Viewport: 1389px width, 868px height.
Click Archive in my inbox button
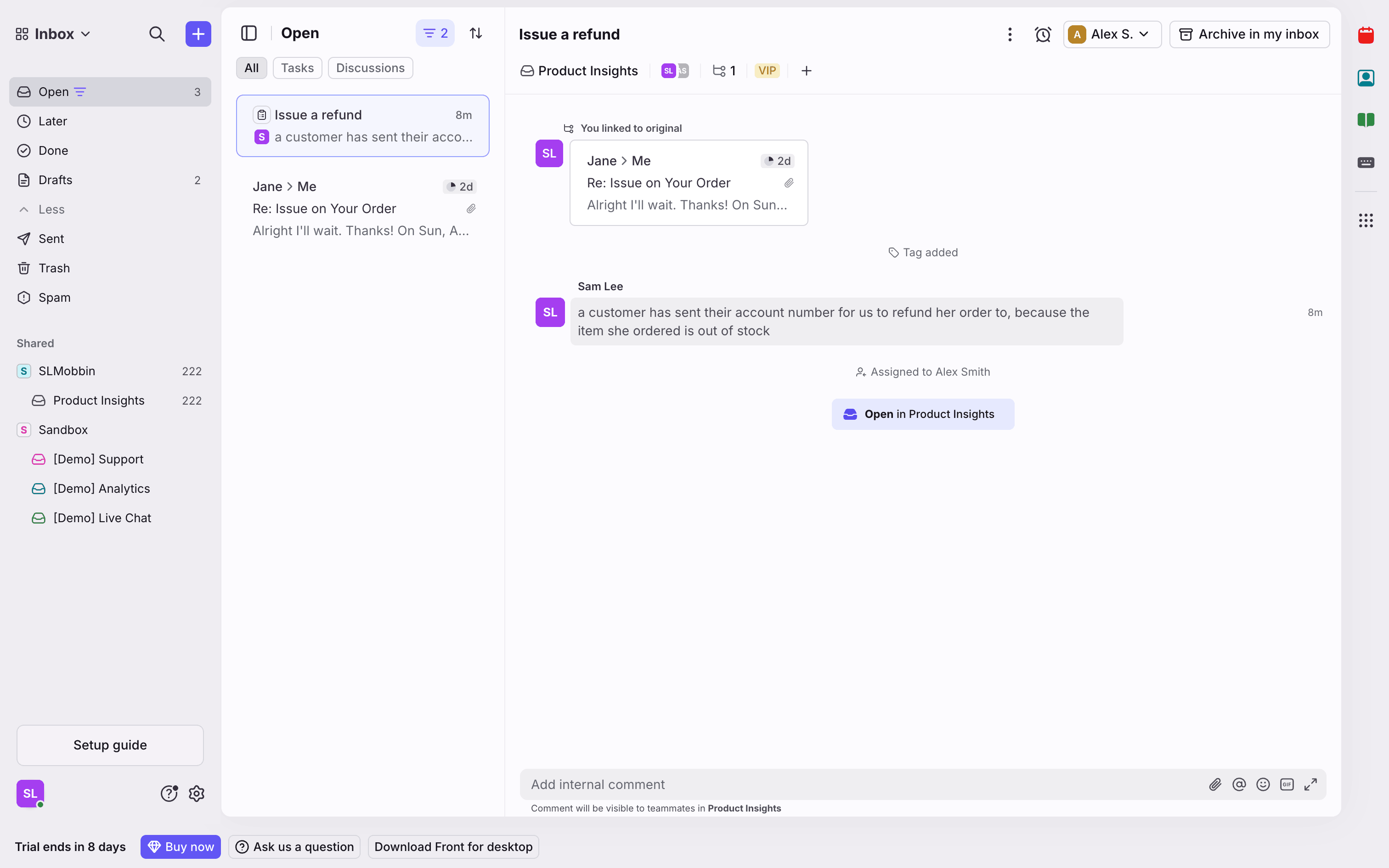coord(1249,34)
